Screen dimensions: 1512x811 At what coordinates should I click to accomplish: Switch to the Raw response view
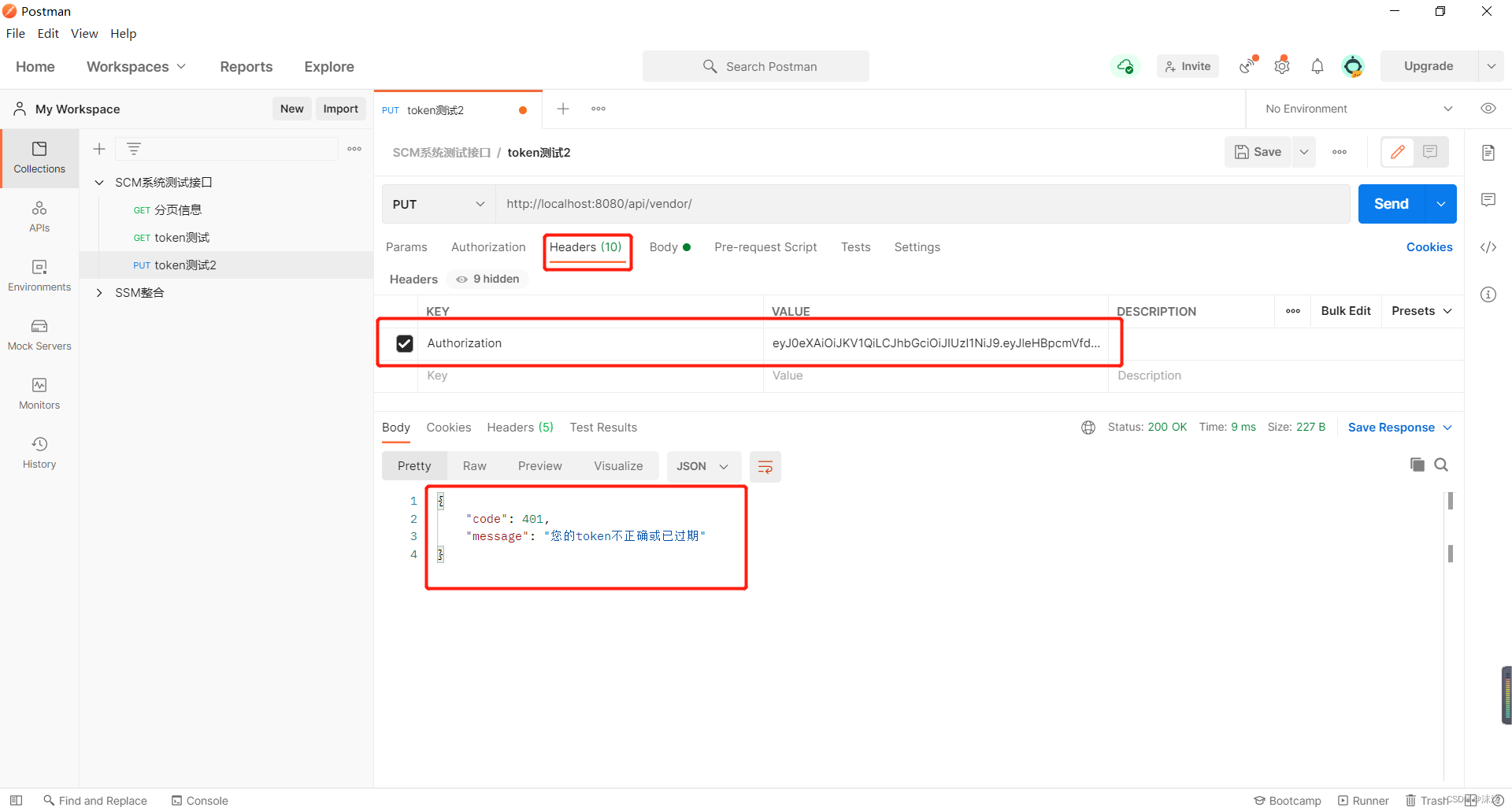[475, 466]
